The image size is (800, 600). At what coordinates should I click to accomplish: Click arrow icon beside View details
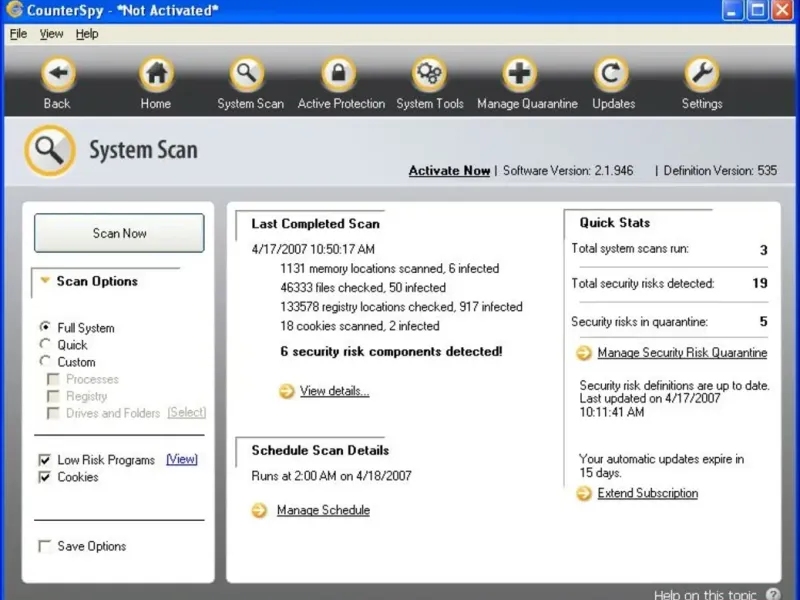287,391
